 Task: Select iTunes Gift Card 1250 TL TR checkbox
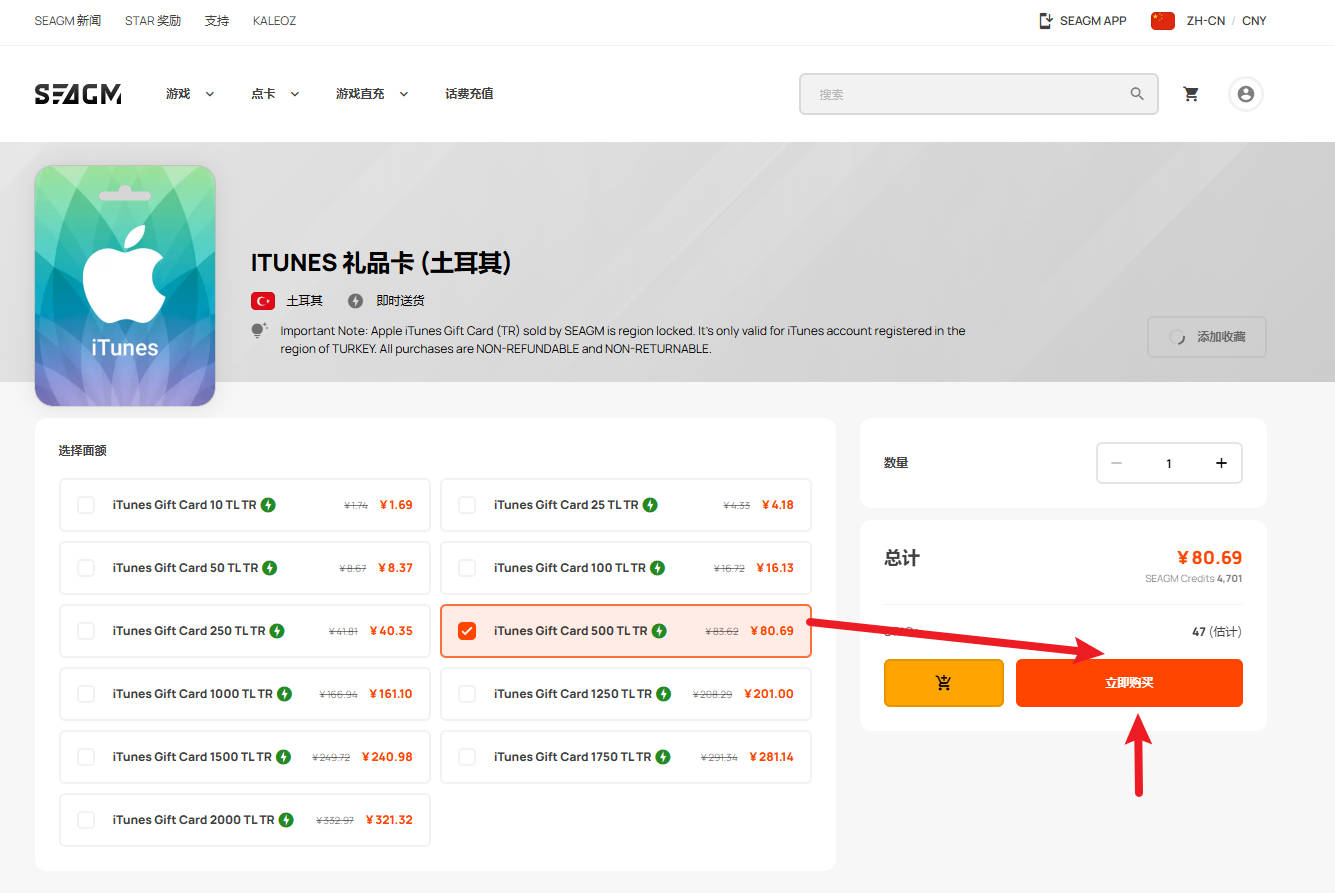tap(467, 694)
